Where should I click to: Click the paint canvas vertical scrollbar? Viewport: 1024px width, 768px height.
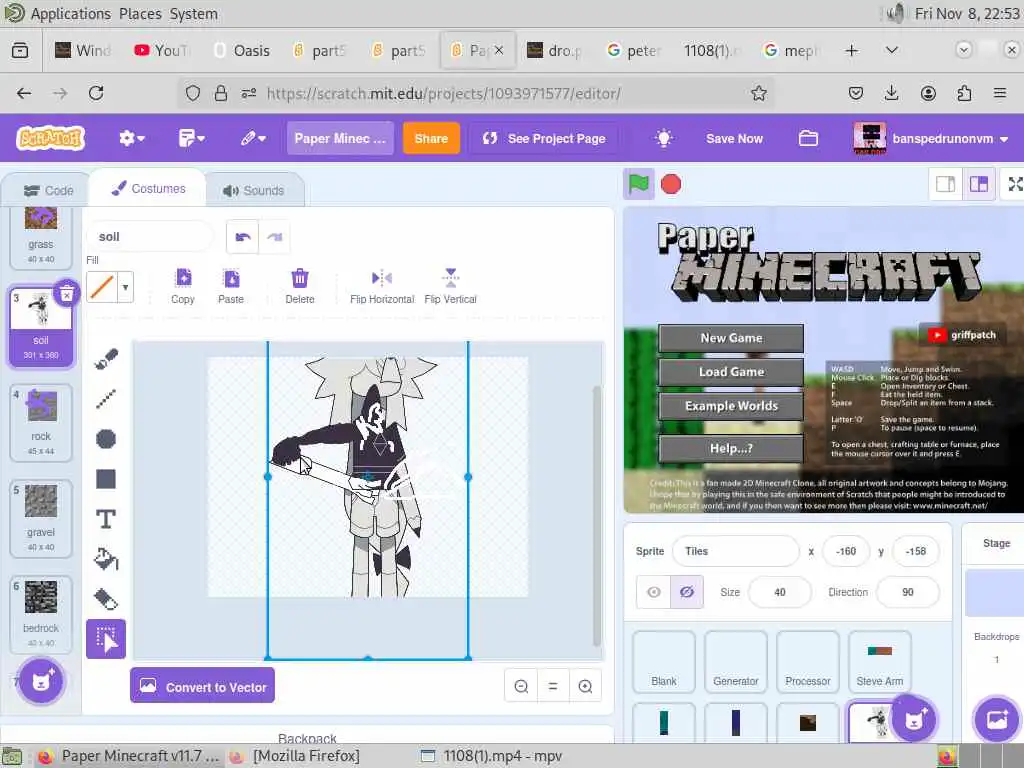596,516
